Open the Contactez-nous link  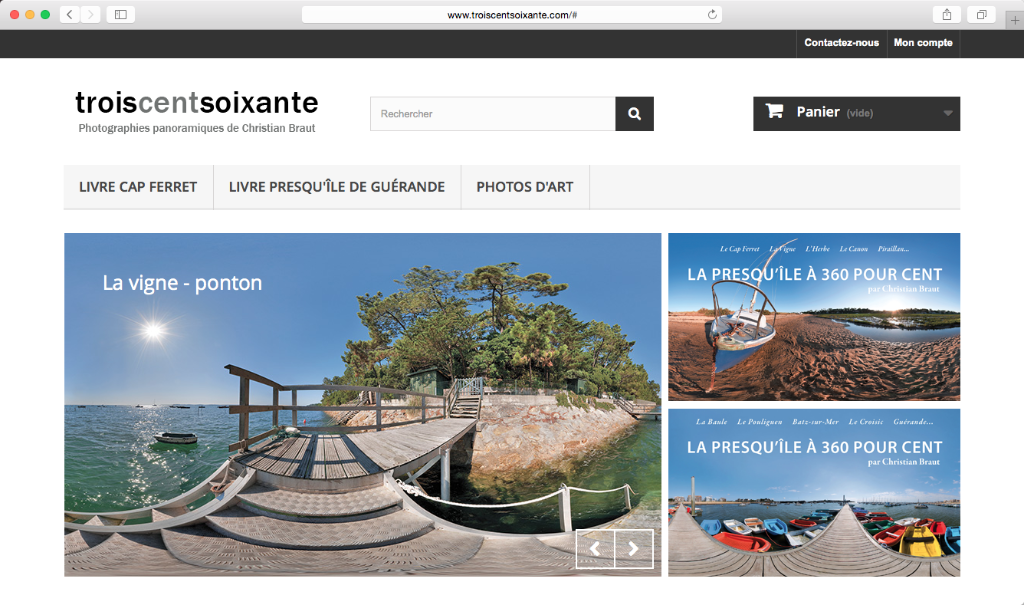tap(841, 43)
